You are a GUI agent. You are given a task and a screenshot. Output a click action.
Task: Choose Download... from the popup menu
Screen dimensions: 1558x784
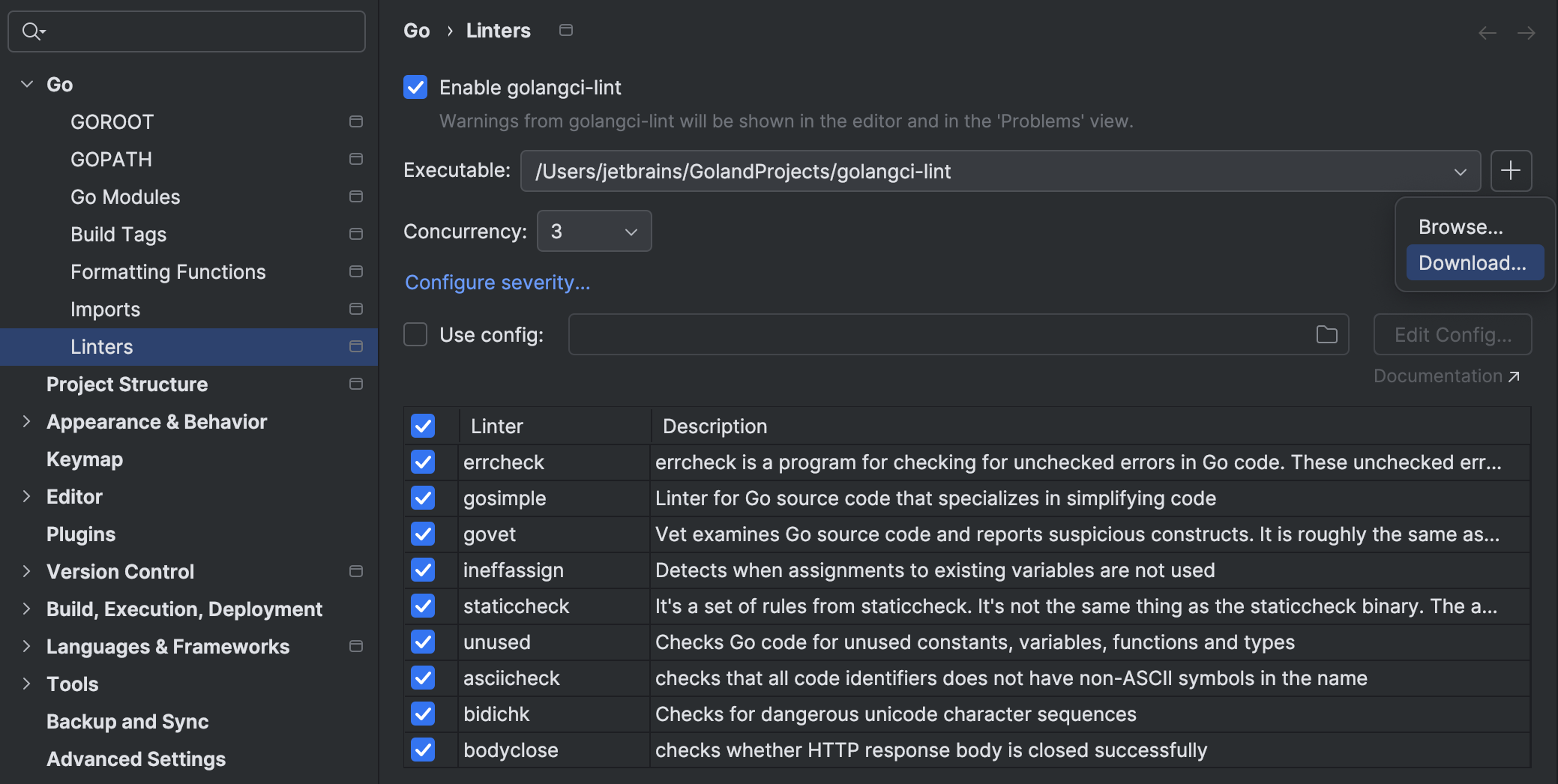(1473, 263)
